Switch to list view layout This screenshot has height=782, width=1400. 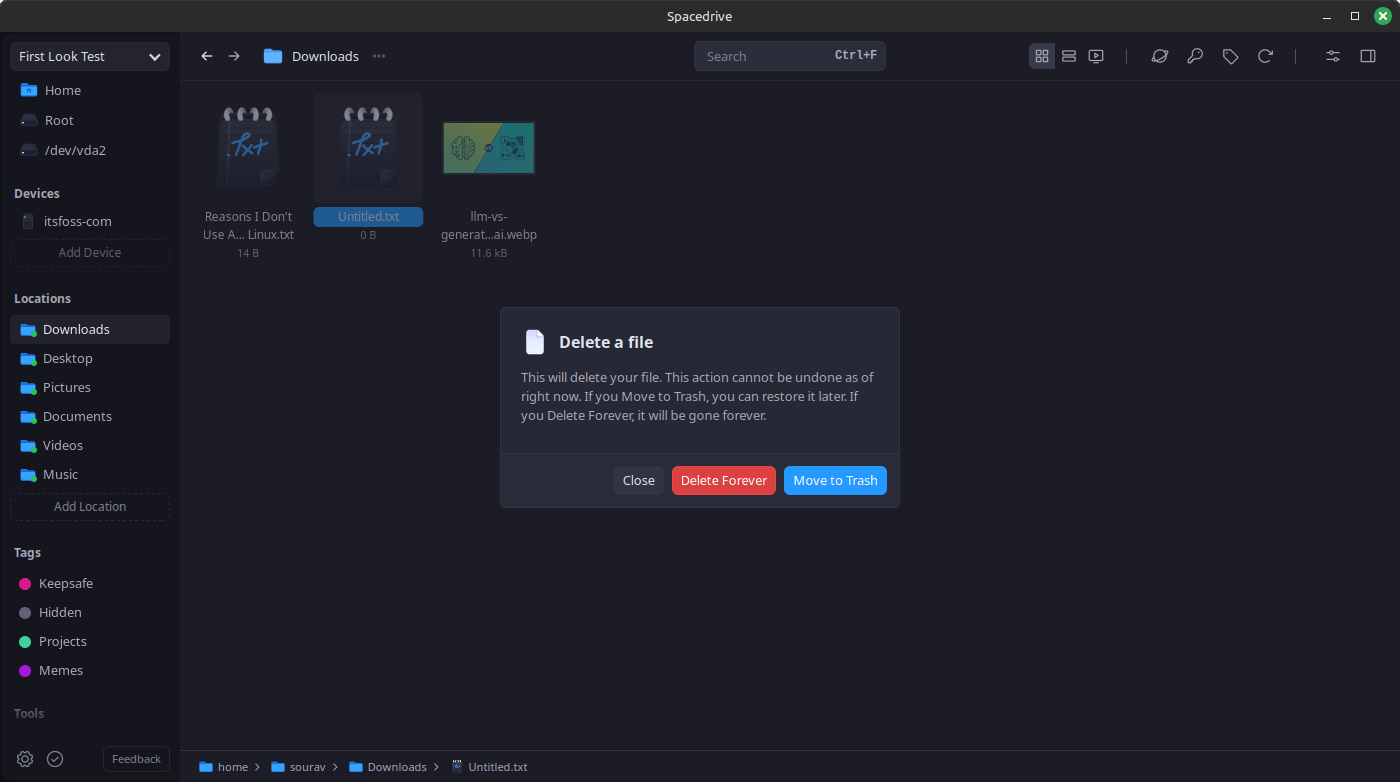[1069, 56]
